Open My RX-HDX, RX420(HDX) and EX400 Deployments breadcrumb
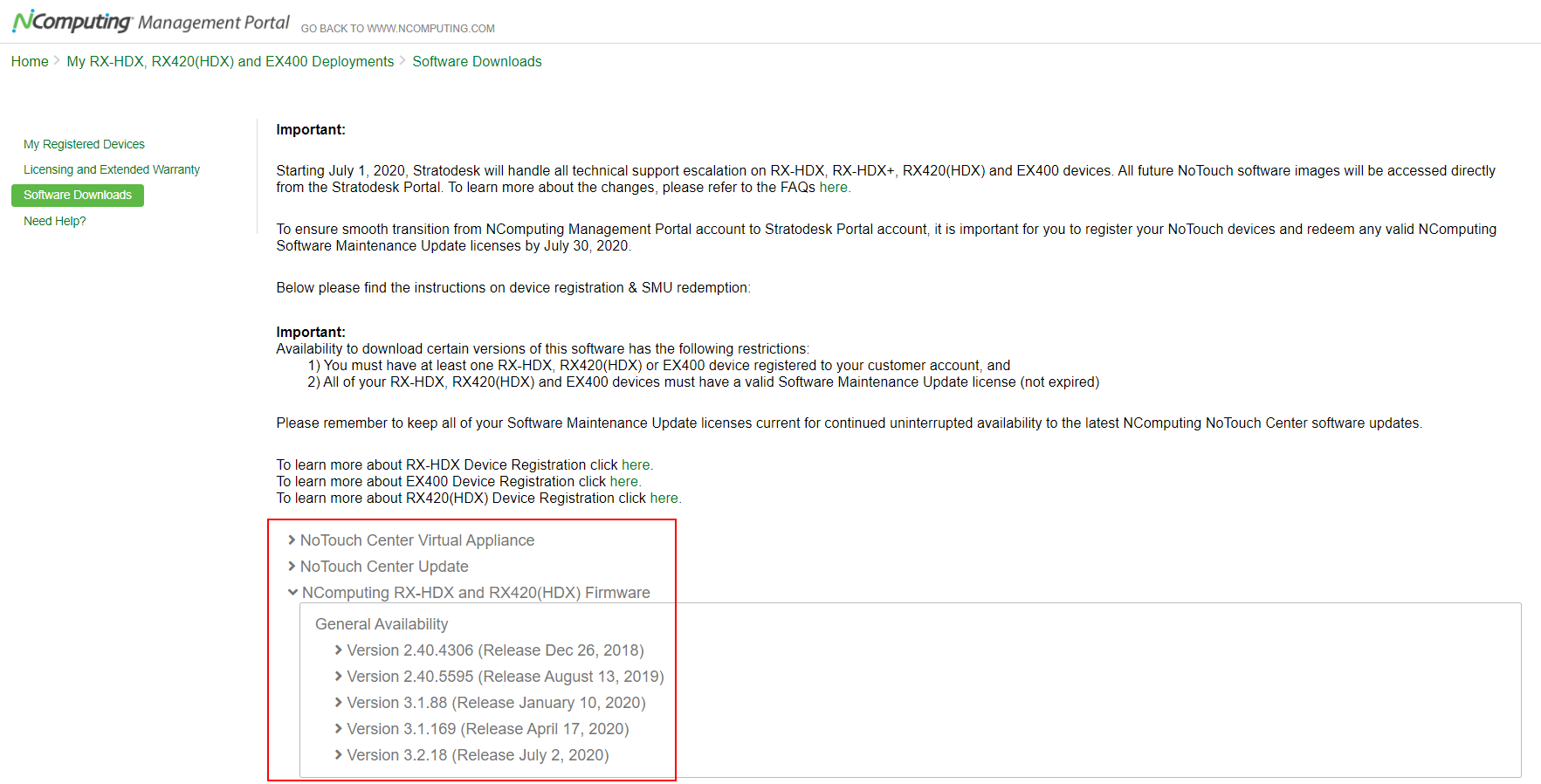This screenshot has width=1541, height=784. [230, 61]
